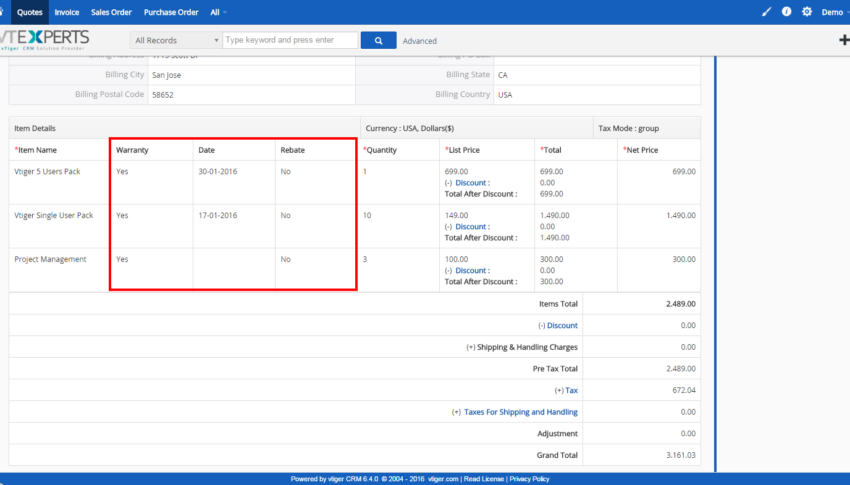
Task: Open the Sales Order module tab
Action: 111,12
